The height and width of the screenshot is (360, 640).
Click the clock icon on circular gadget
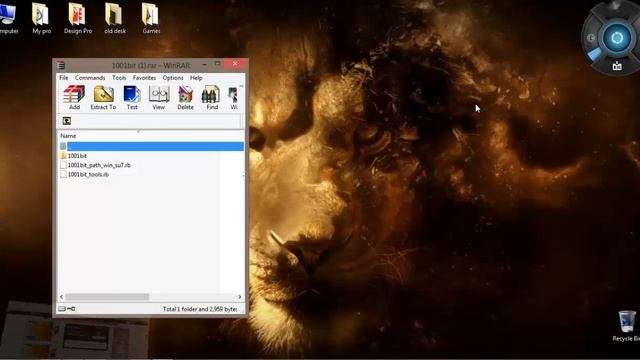click(x=591, y=38)
